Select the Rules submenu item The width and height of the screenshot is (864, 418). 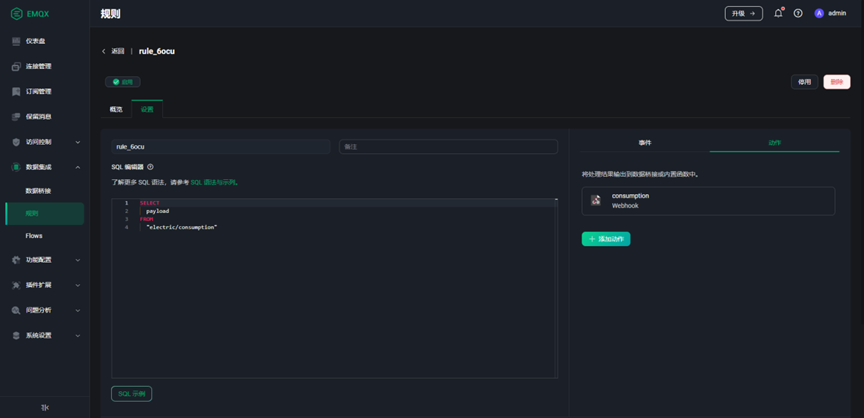click(45, 214)
